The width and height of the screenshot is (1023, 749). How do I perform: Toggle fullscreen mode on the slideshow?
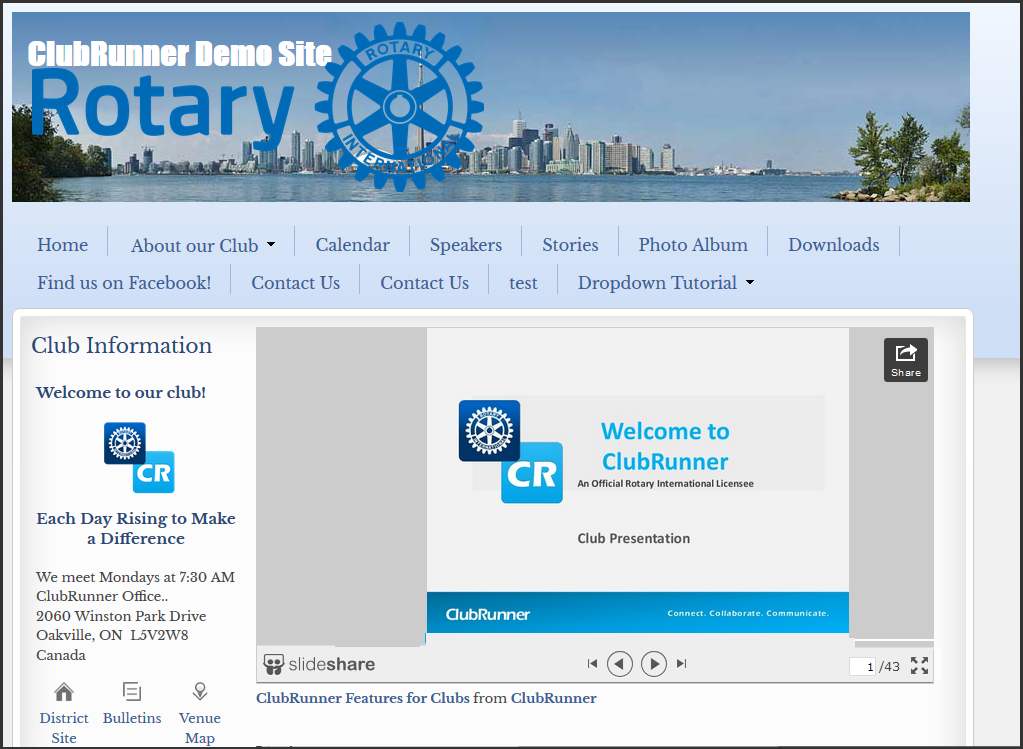(x=919, y=665)
